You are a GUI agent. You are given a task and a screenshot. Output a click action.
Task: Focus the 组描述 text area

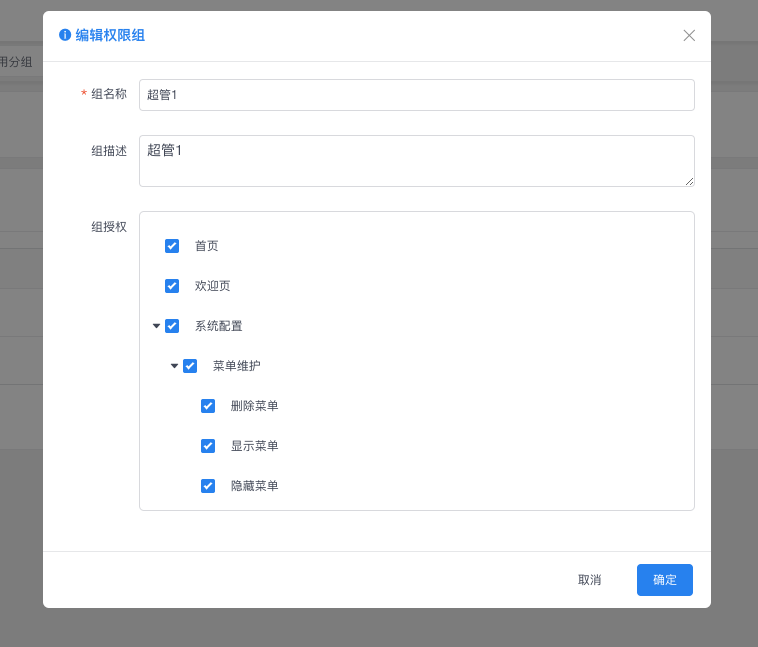click(x=417, y=161)
